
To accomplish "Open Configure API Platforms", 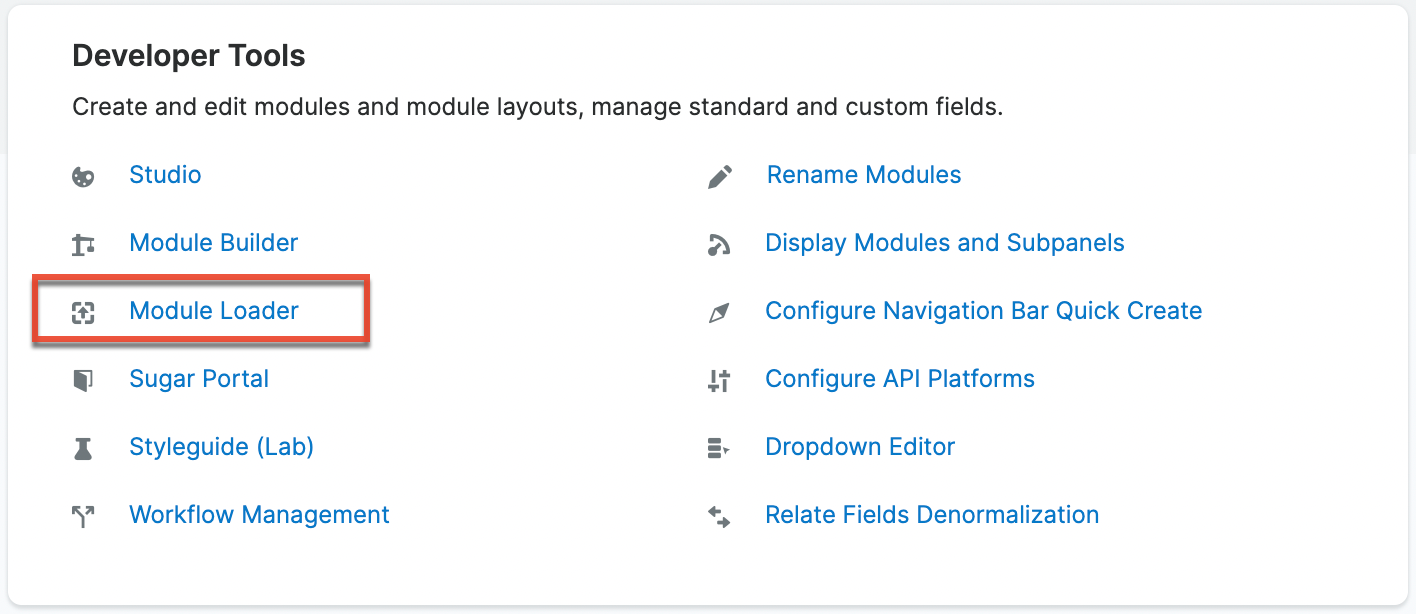I will pos(900,380).
